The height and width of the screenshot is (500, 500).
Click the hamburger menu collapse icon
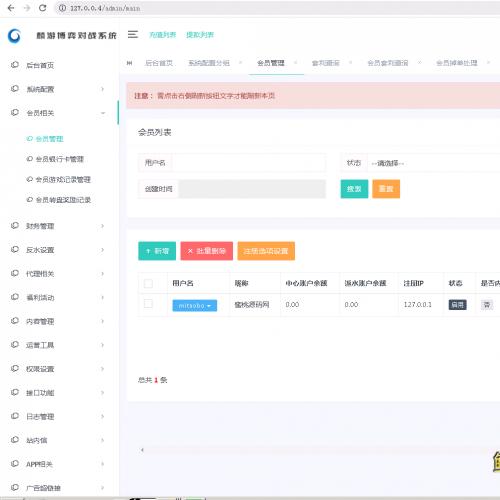point(133,34)
